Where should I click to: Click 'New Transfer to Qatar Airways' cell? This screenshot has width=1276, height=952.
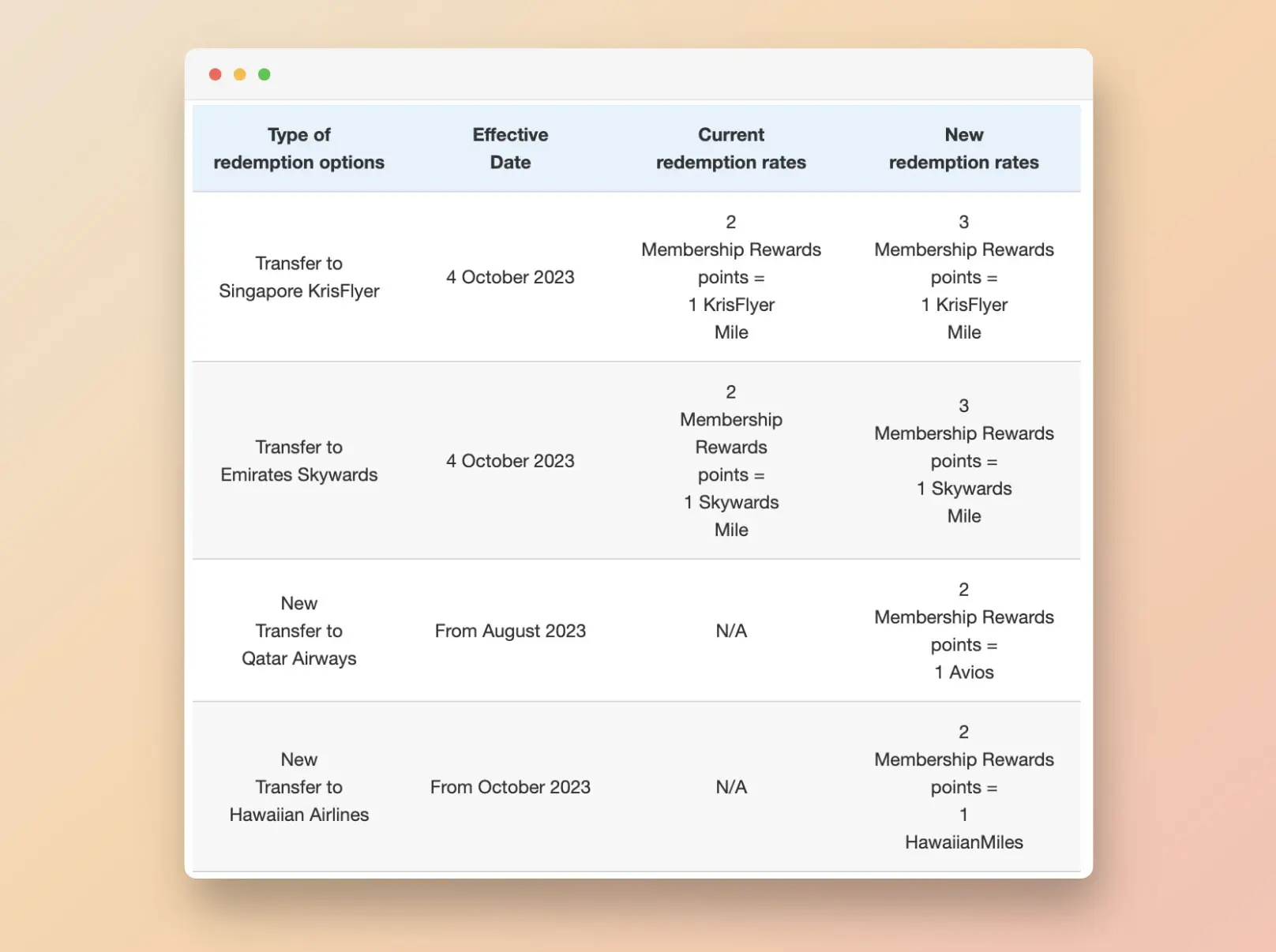[299, 631]
